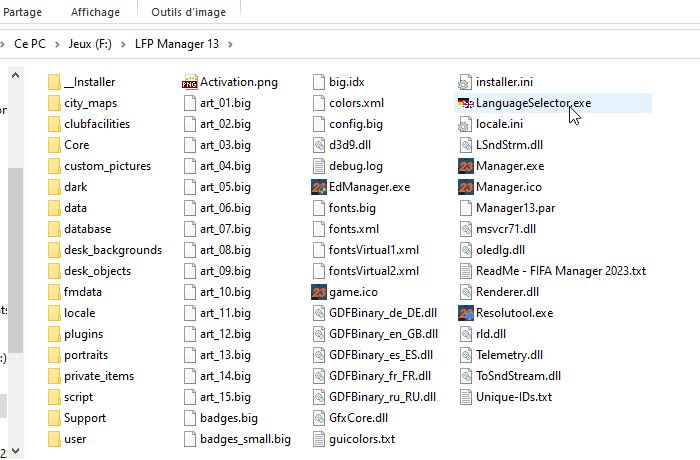The height and width of the screenshot is (460, 700).
Task: Click the installer.ini settings file icon
Action: (465, 82)
